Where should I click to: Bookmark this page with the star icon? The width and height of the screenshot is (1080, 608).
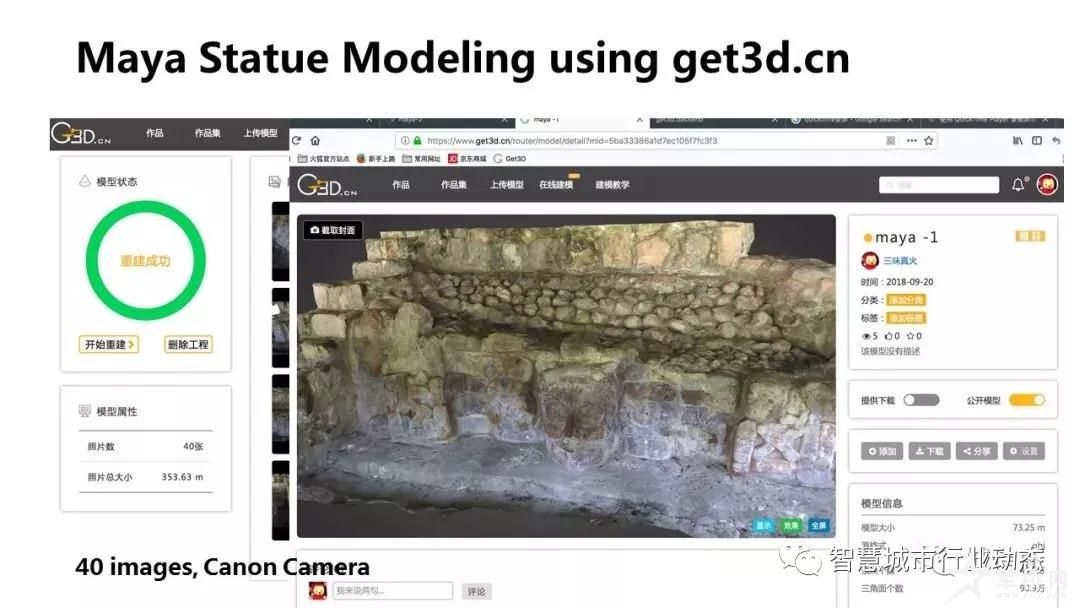(928, 140)
